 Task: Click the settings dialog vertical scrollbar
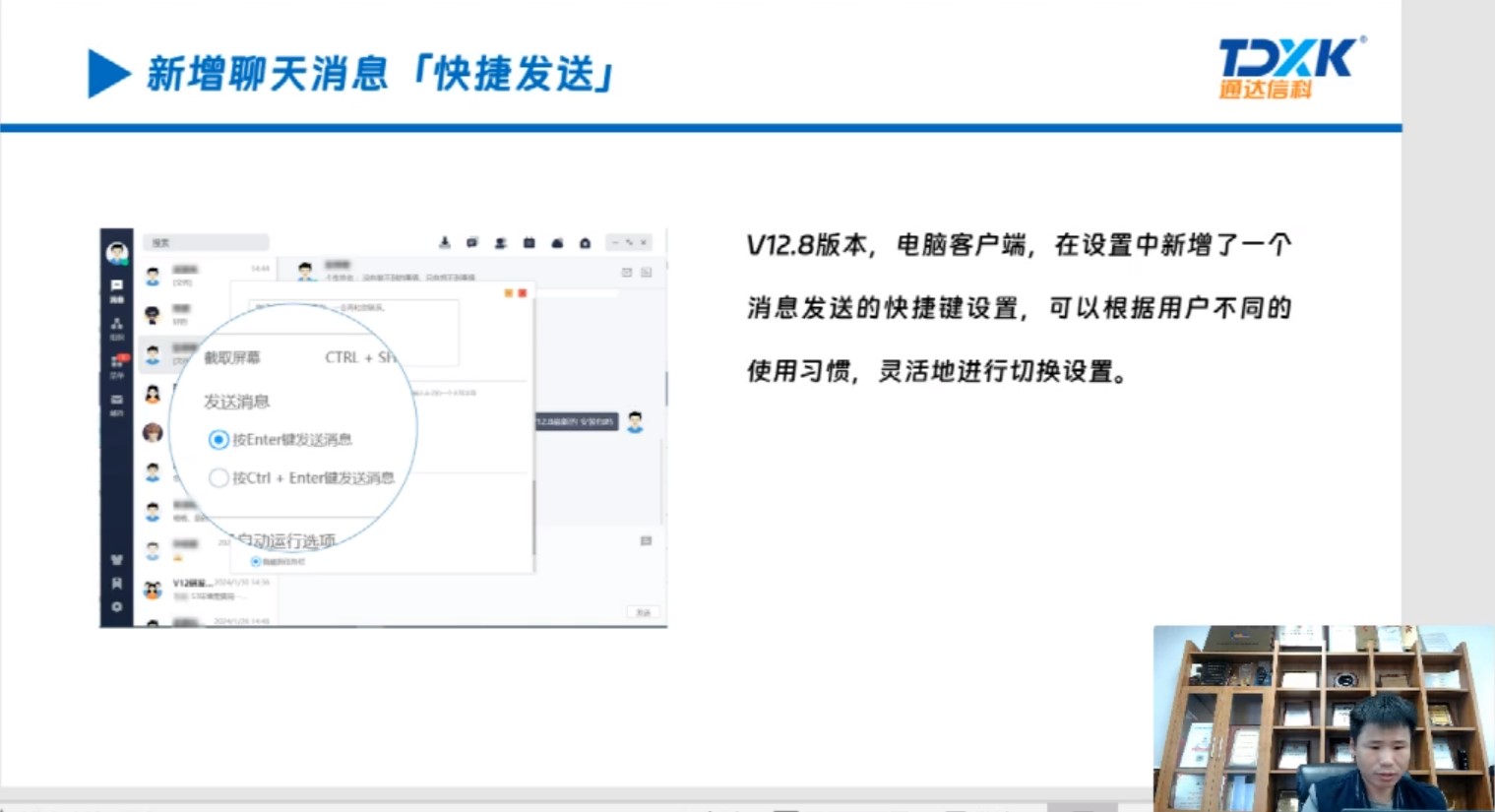(533, 517)
